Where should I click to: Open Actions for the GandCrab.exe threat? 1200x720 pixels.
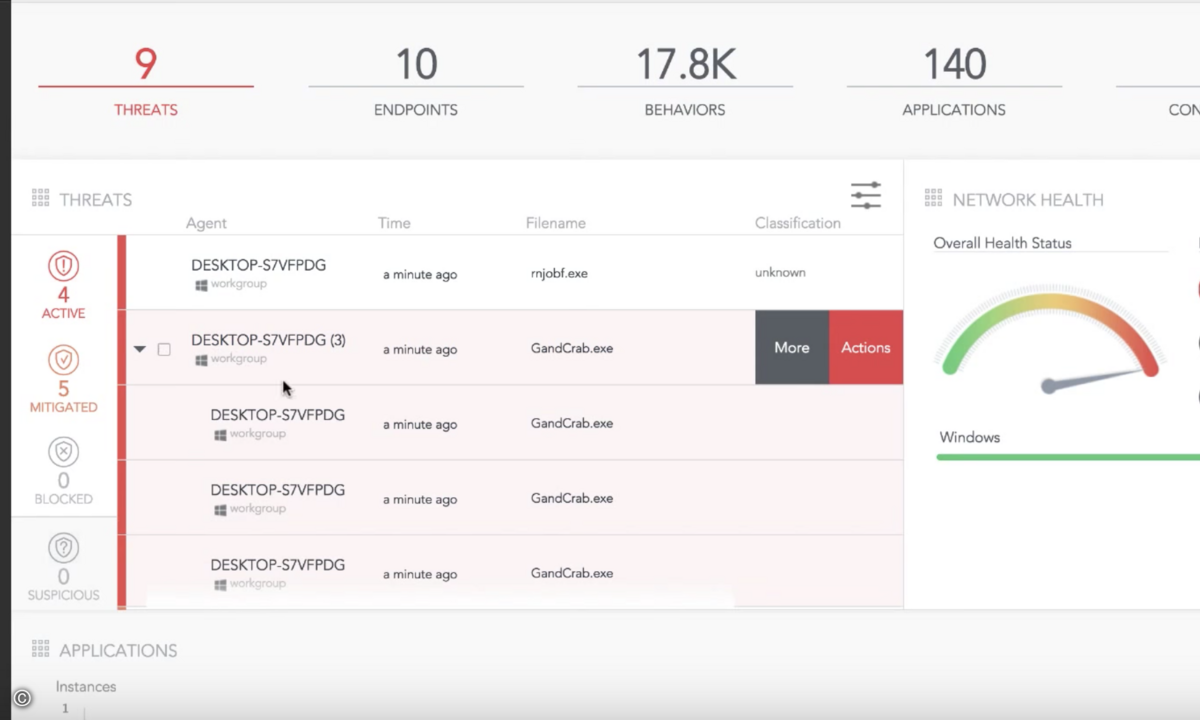pos(866,347)
